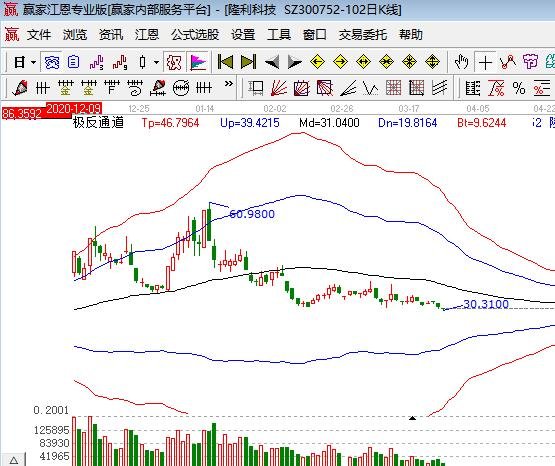The width and height of the screenshot is (555, 466).
Task: Click the yellow diamond left-arrow icon
Action: (317, 62)
